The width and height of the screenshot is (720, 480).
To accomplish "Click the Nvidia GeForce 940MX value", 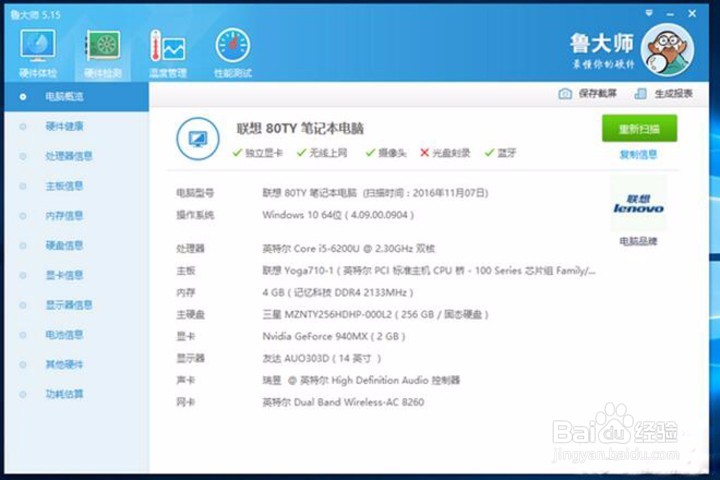I will (x=334, y=337).
